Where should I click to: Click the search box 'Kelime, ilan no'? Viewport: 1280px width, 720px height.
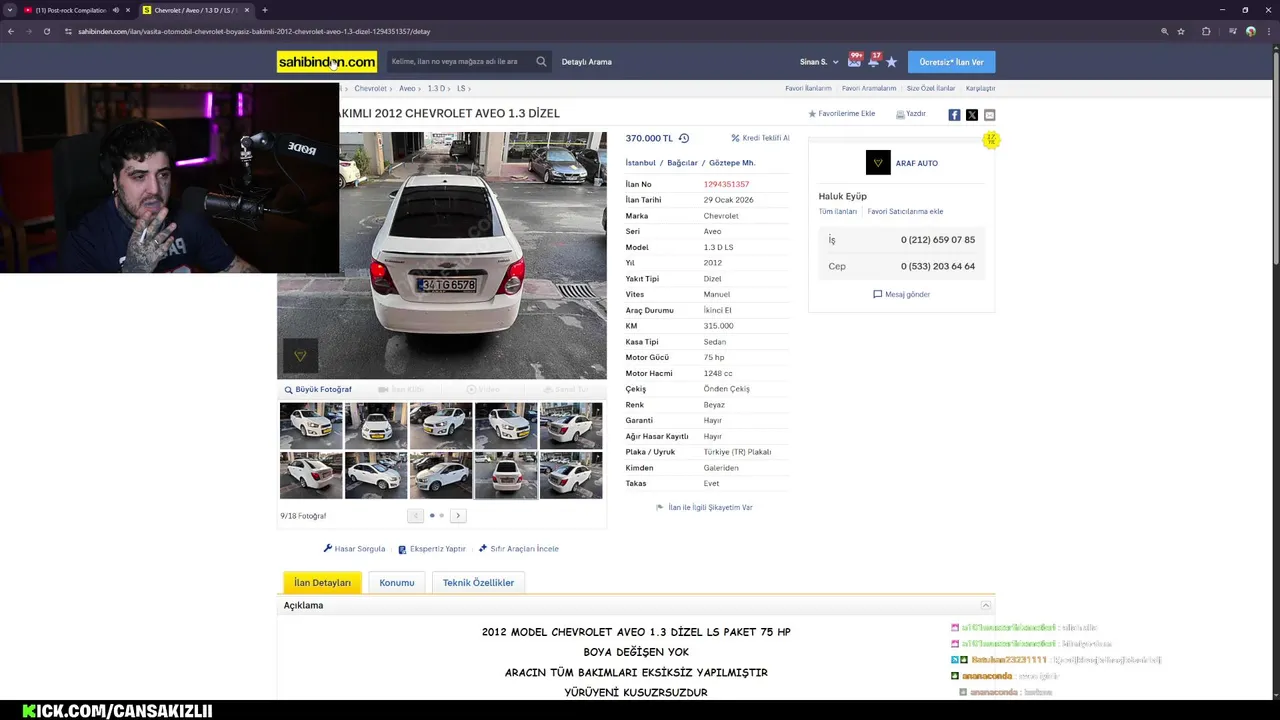tap(460, 62)
